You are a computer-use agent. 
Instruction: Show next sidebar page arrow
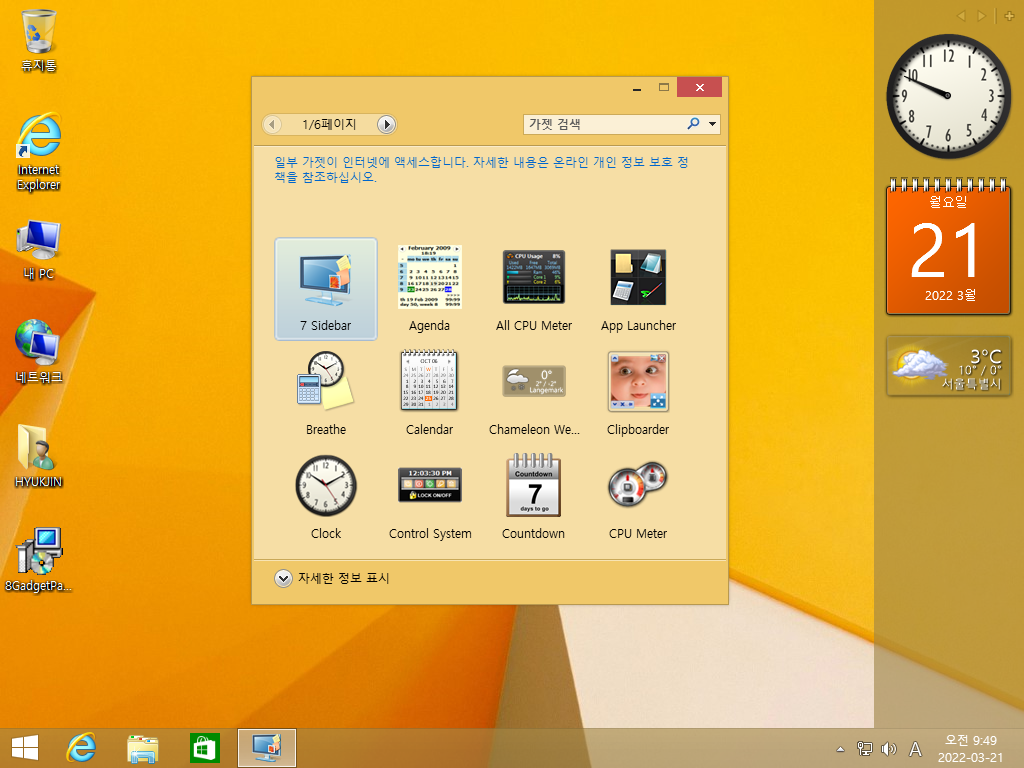[981, 16]
